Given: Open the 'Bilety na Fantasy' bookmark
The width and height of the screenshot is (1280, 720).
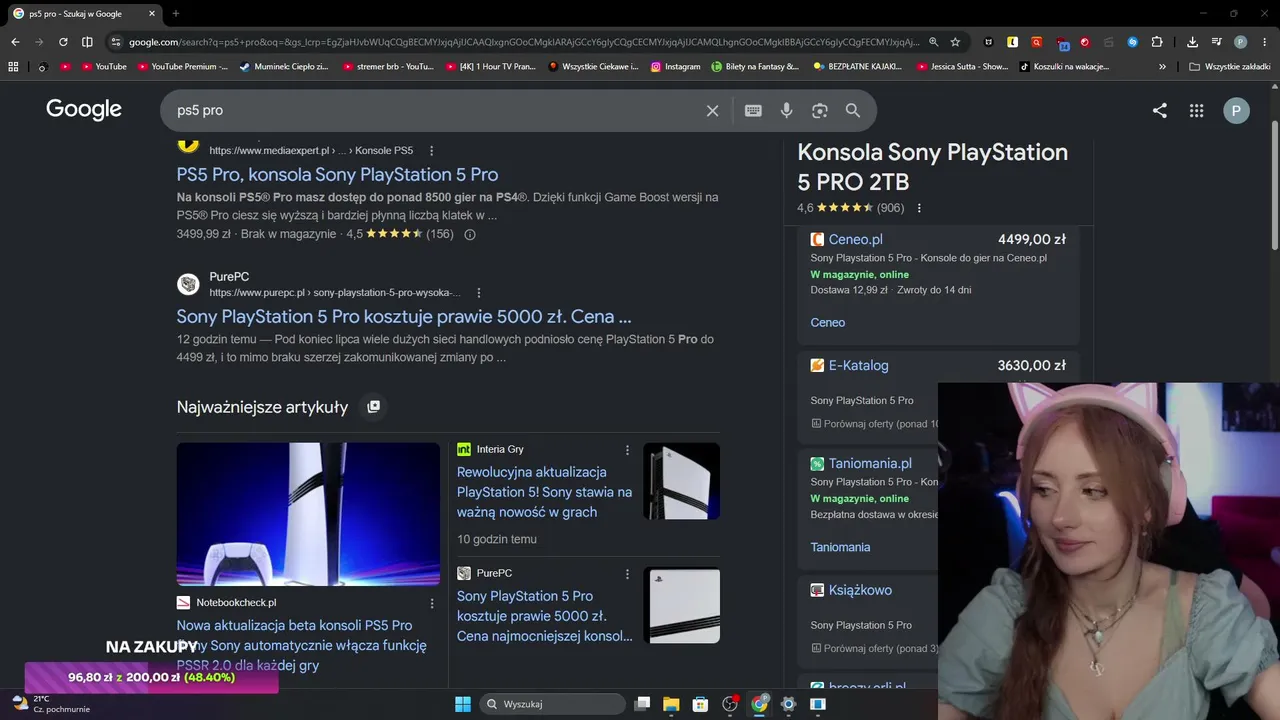Looking at the screenshot, I should pyautogui.click(x=755, y=67).
